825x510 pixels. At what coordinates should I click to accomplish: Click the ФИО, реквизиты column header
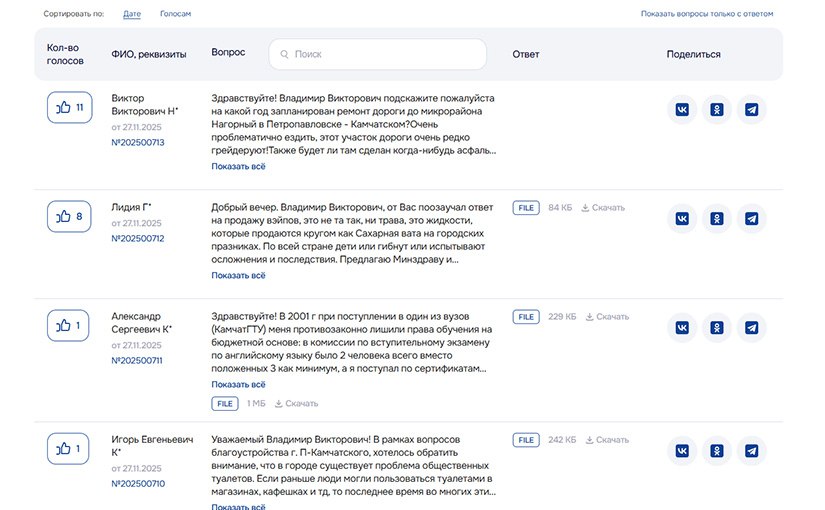[x=149, y=54]
